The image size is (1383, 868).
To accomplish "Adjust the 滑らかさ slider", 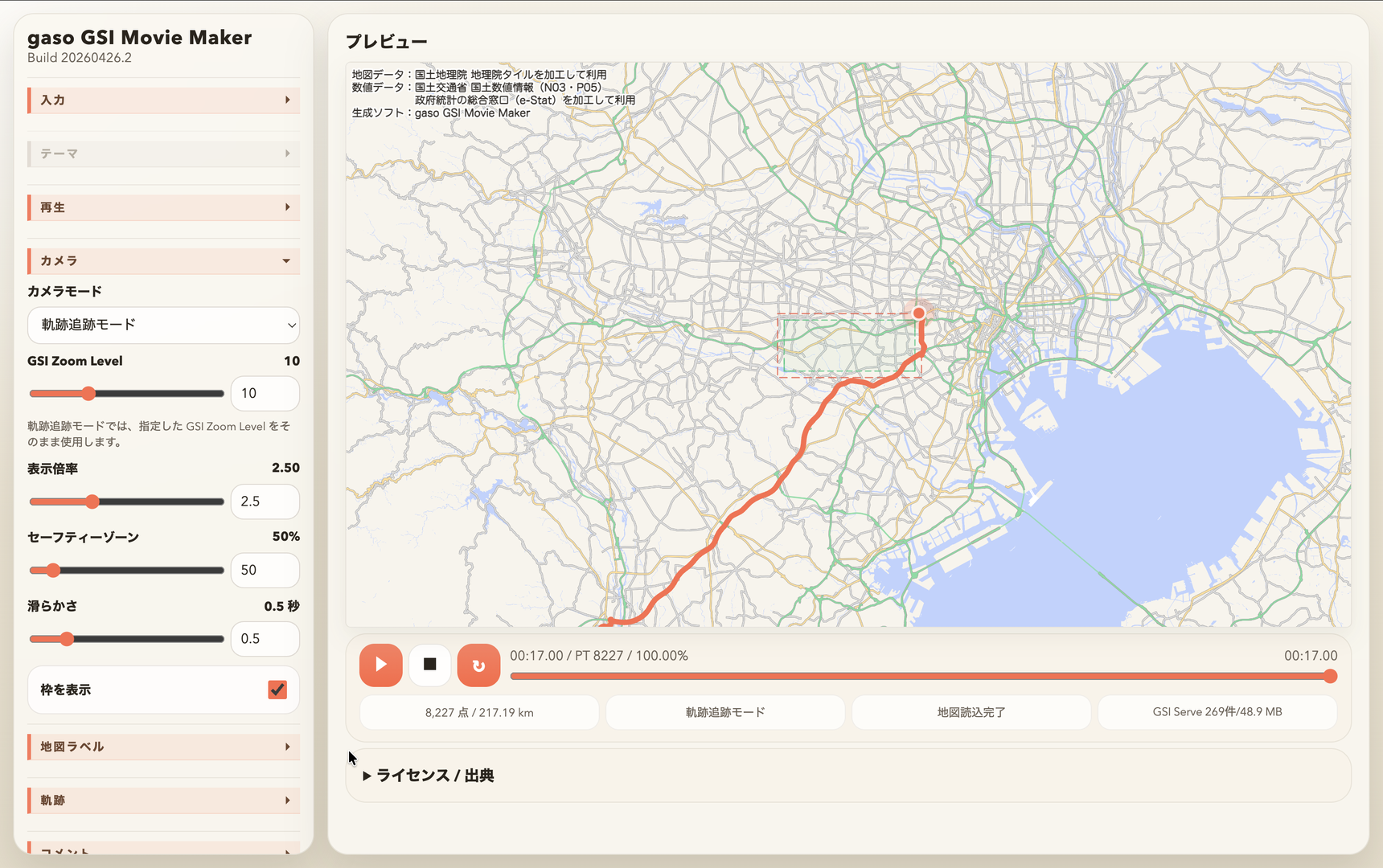I will (x=126, y=639).
